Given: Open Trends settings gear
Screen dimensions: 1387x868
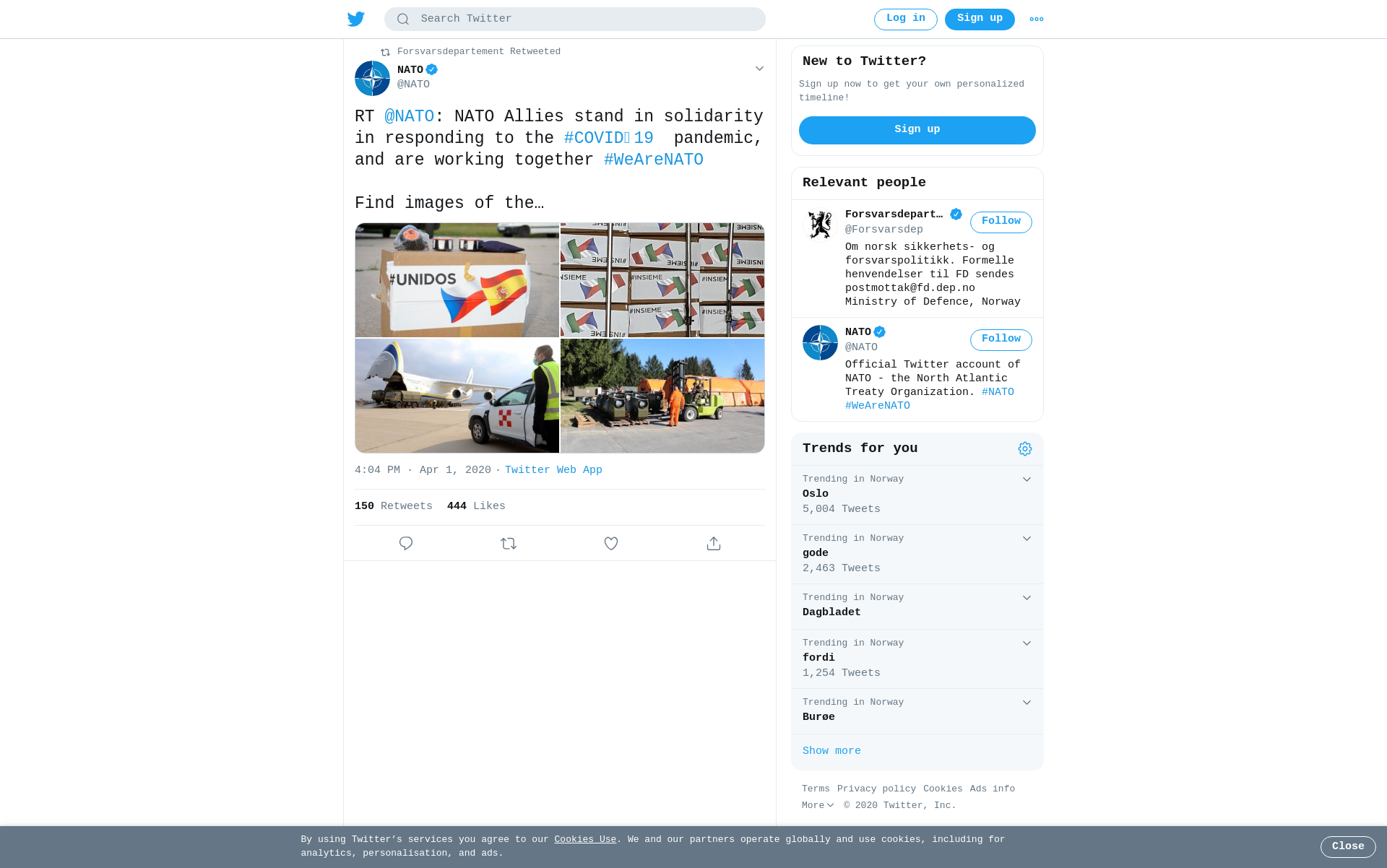Looking at the screenshot, I should [x=1025, y=449].
